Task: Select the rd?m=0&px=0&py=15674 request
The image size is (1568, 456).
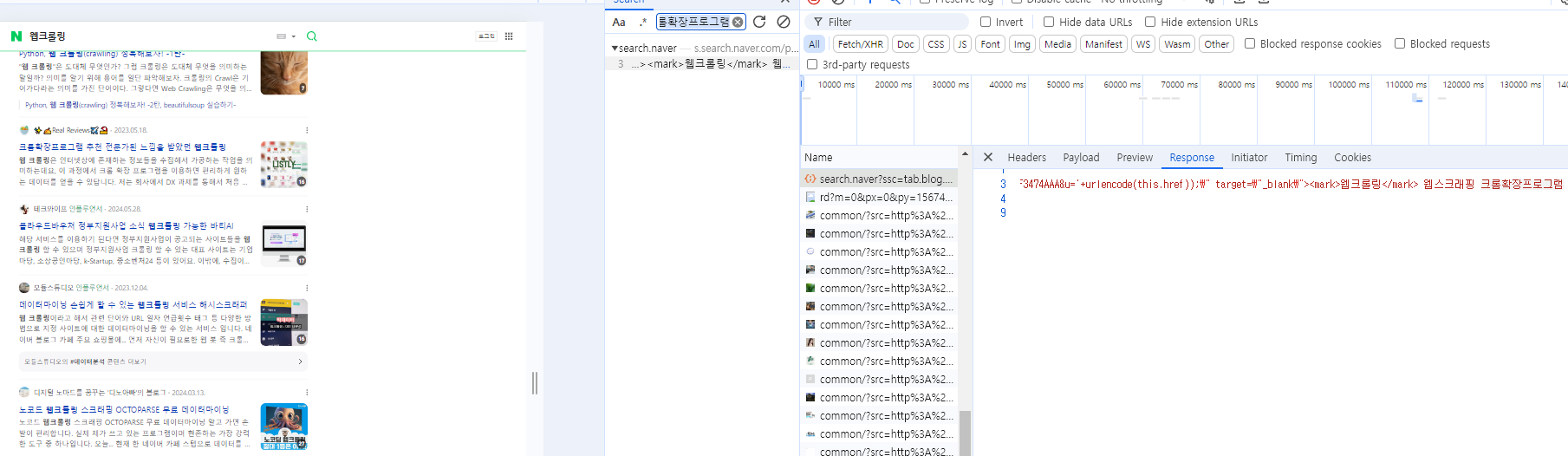Action: 880,197
